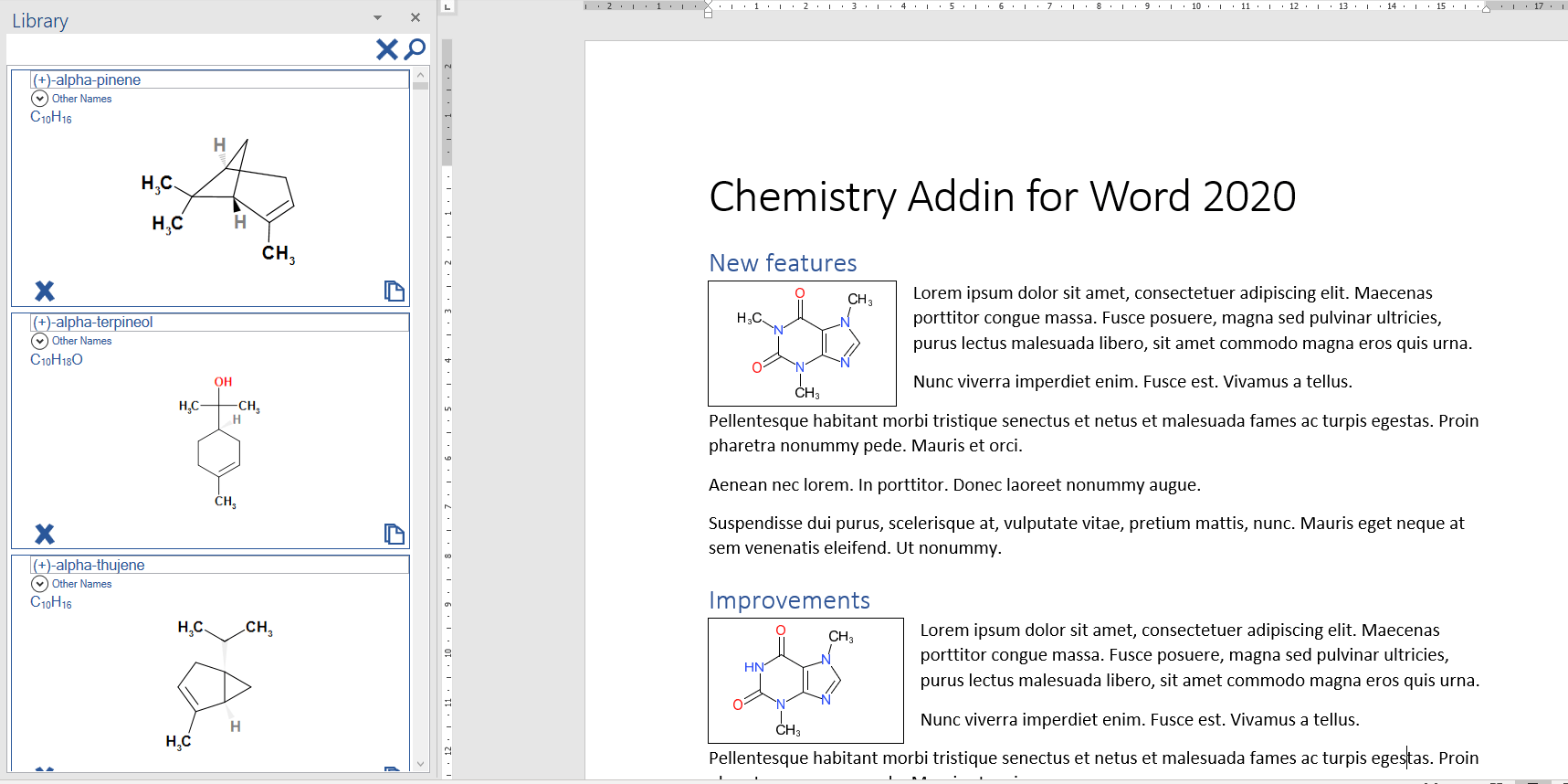The height and width of the screenshot is (784, 1568).
Task: Expand Other Names for (+)-alpha-terpineol
Action: tap(39, 341)
